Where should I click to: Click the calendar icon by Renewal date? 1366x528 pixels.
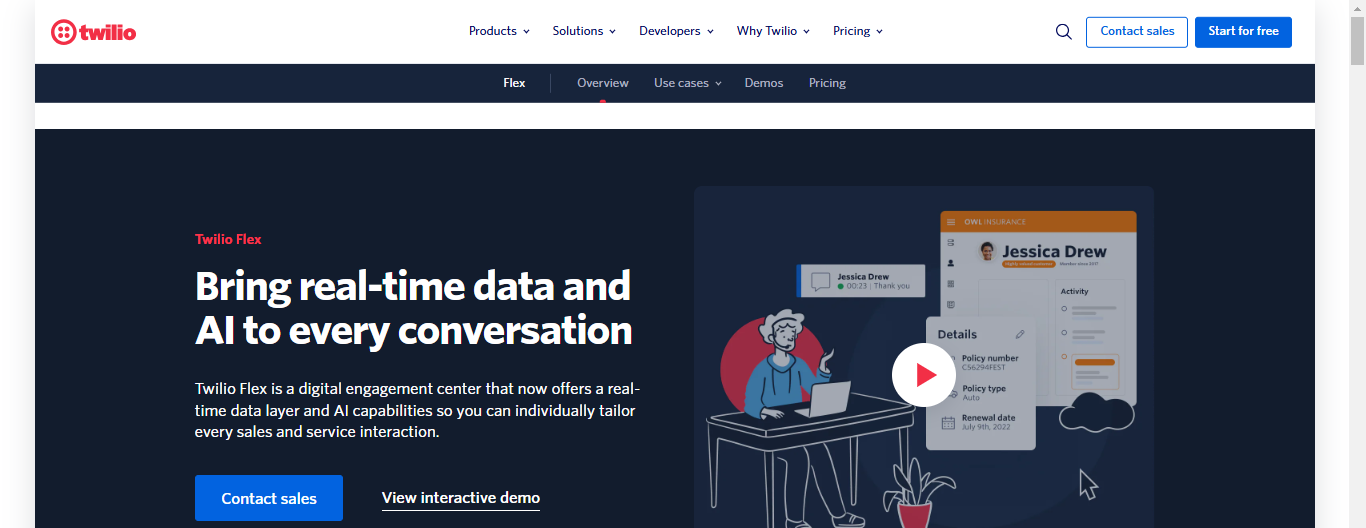coord(948,422)
